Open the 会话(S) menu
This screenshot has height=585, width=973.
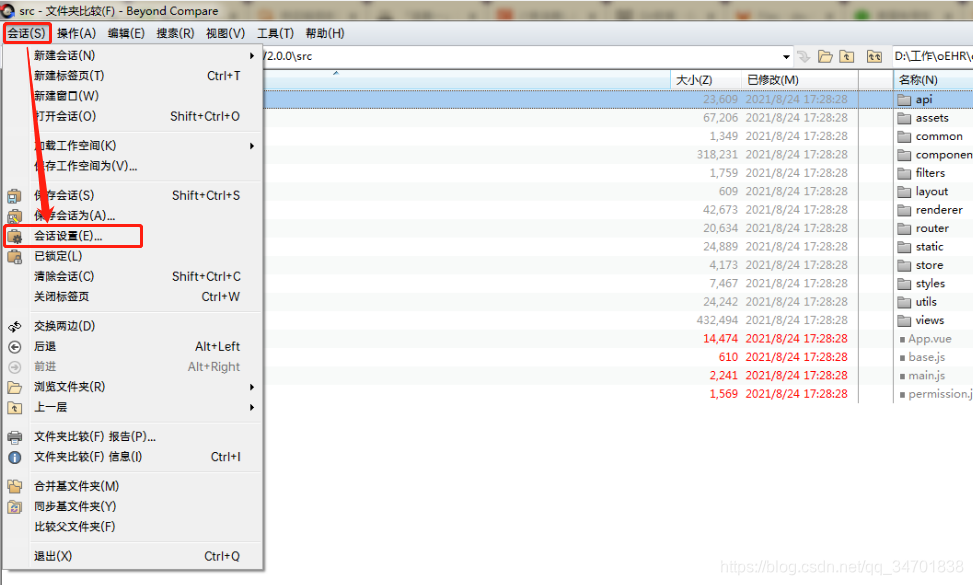pyautogui.click(x=27, y=33)
